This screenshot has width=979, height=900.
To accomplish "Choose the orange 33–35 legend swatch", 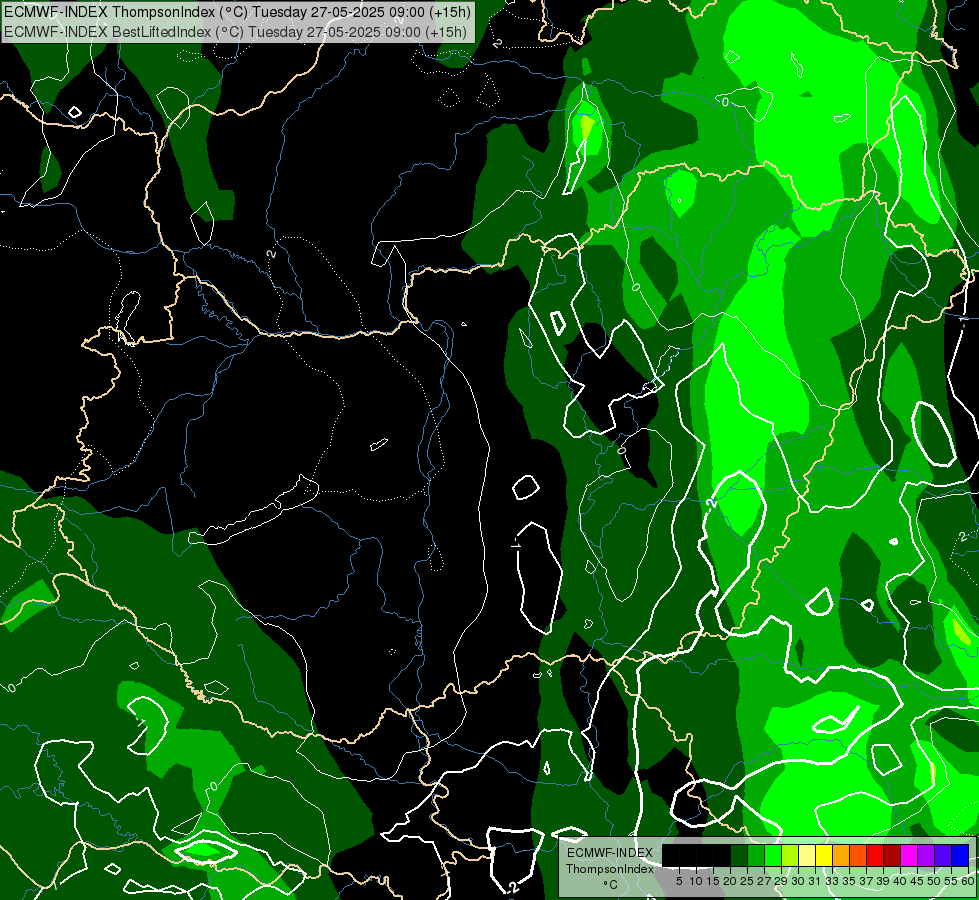I will click(841, 855).
